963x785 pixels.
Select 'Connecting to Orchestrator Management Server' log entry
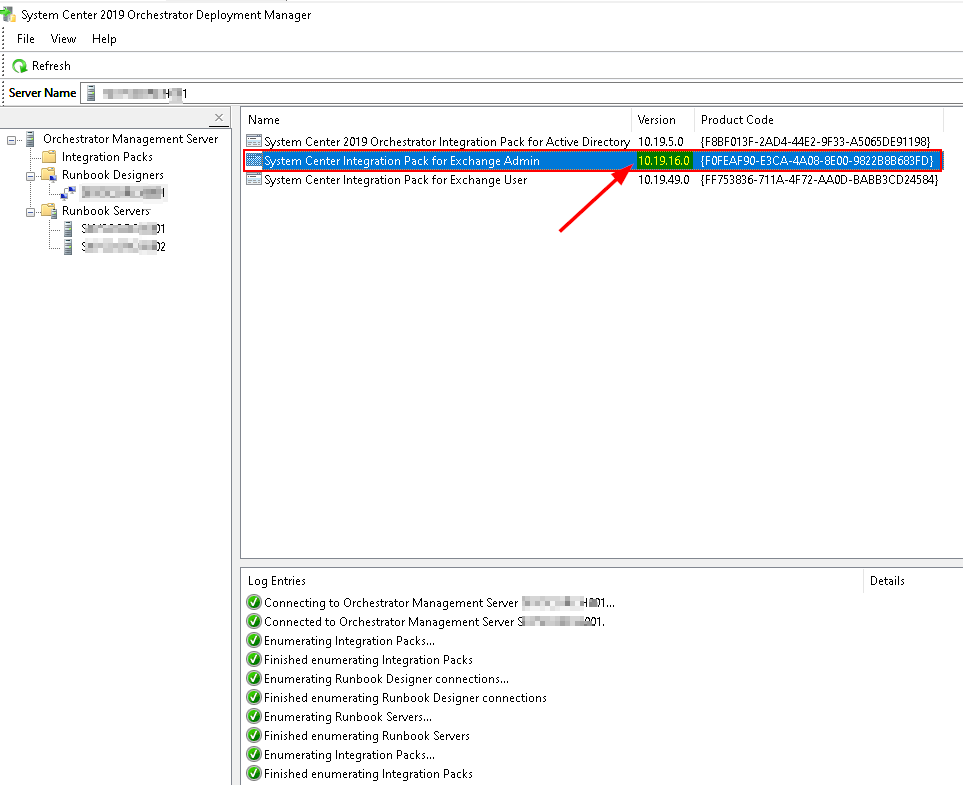[439, 603]
